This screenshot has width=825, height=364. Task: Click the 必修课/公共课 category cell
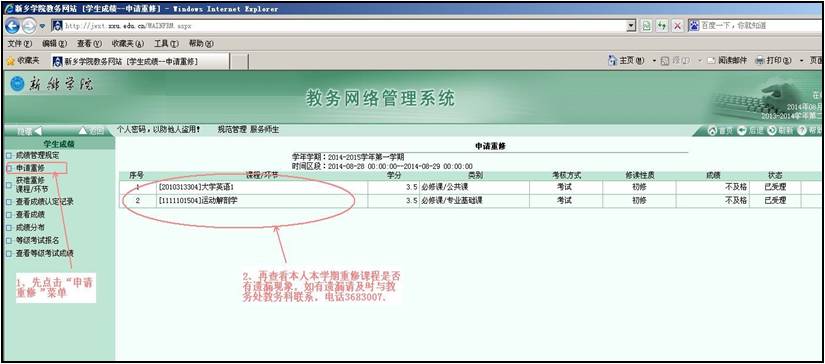(x=474, y=187)
